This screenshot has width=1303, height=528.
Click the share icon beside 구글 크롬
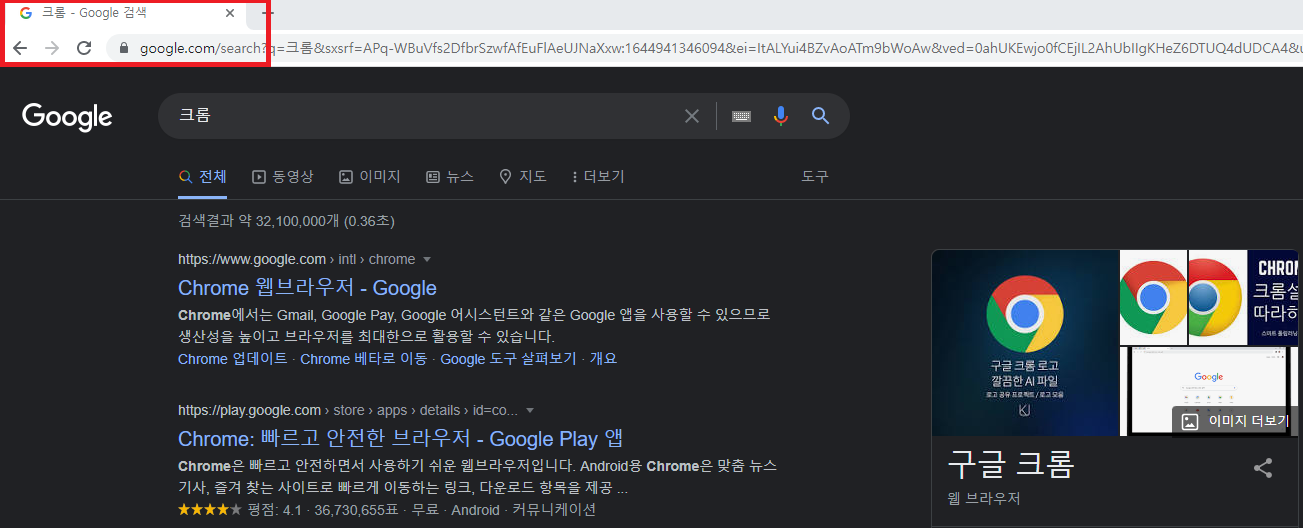1263,467
